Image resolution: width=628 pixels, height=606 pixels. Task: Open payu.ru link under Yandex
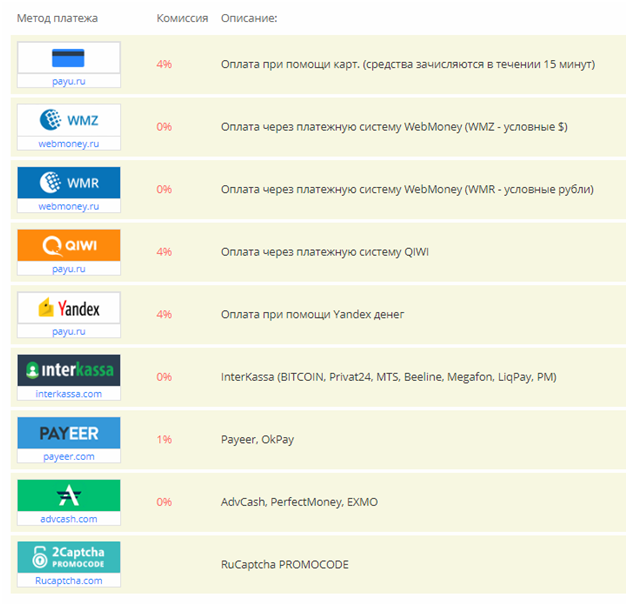(x=68, y=331)
